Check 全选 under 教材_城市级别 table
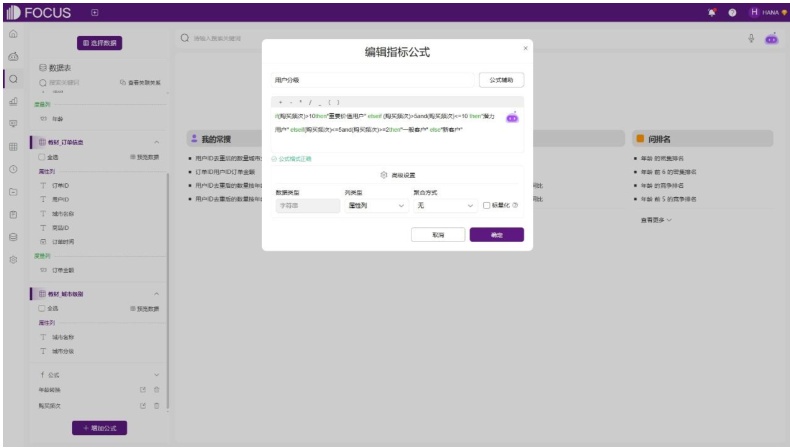Viewport: 790px width, 448px height. 42,308
